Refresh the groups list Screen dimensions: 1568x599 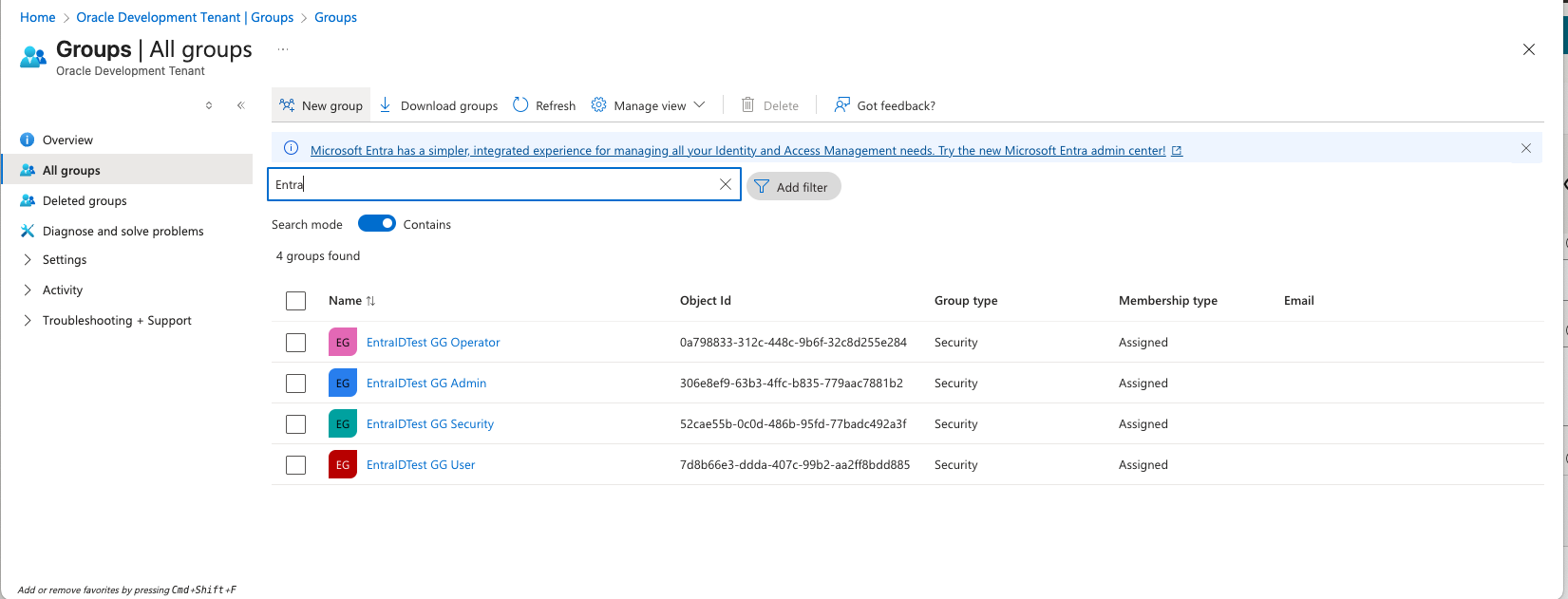coord(544,105)
